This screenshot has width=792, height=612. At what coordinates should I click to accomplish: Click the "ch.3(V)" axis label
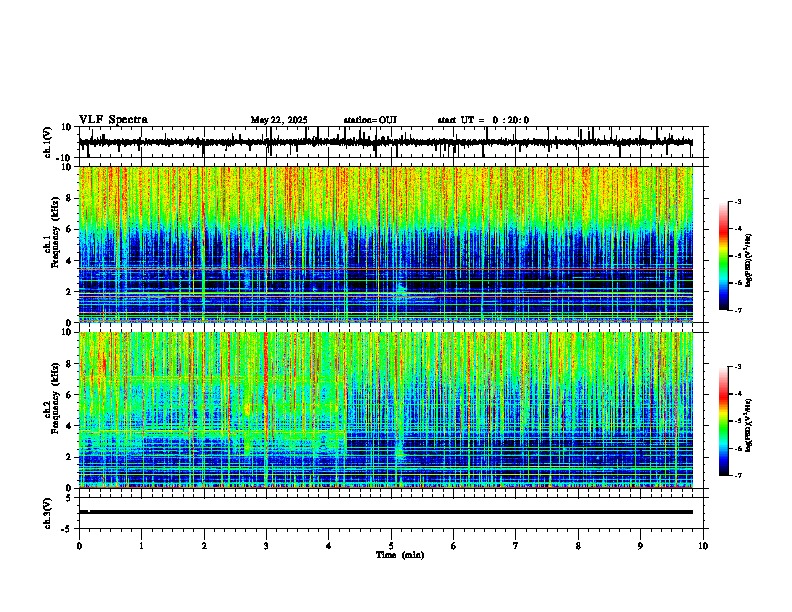point(48,514)
